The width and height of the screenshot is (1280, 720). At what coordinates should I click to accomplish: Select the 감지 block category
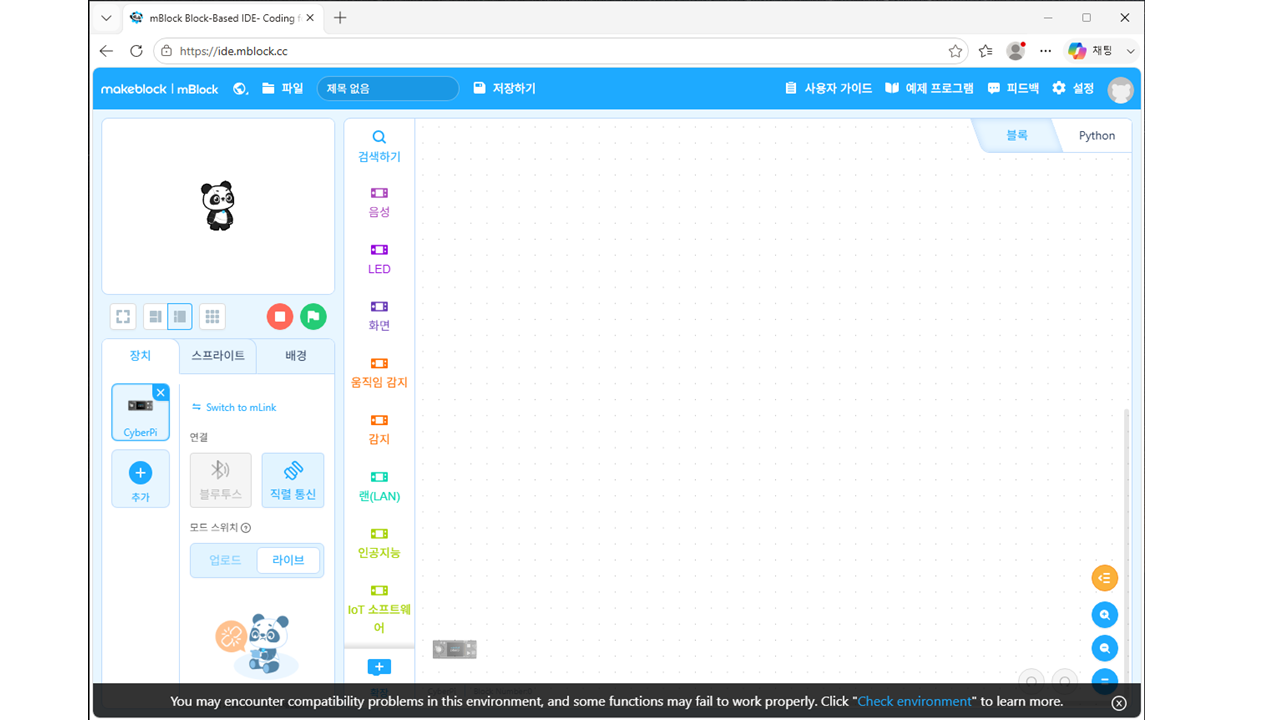point(379,430)
